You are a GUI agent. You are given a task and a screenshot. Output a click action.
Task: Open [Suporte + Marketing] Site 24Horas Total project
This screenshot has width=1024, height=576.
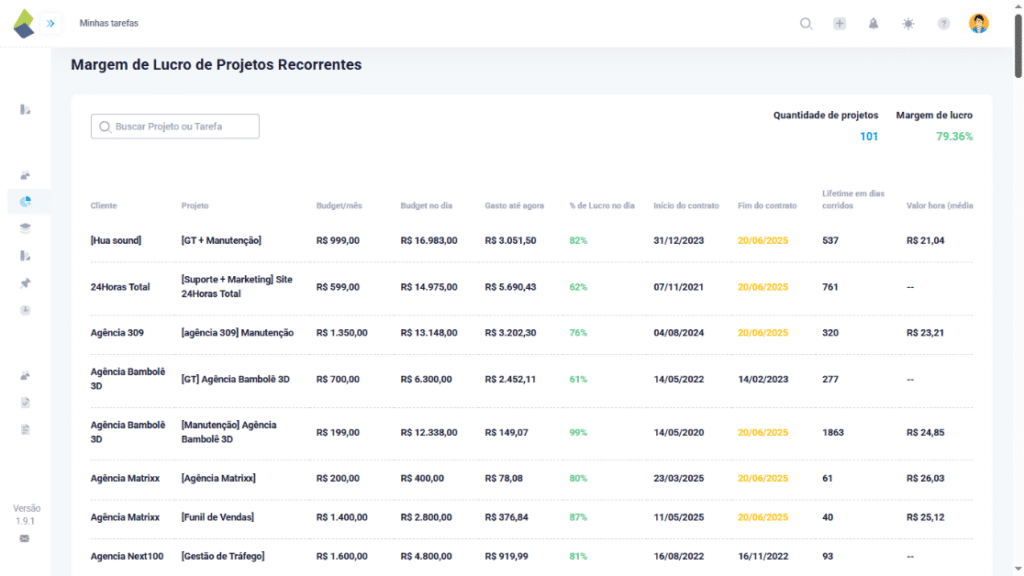[236, 287]
